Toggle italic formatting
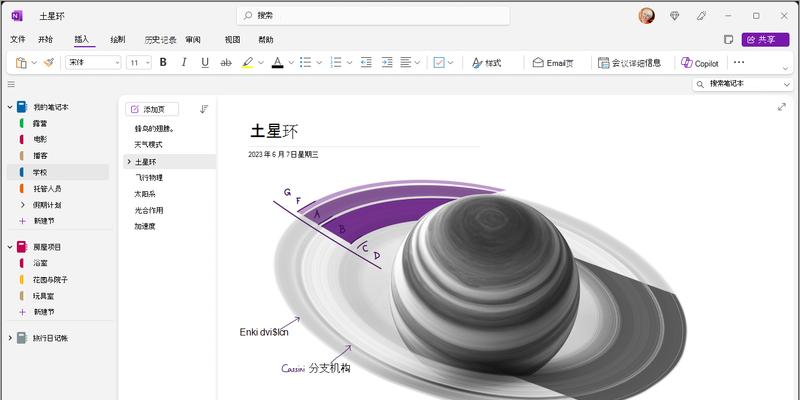 184,63
